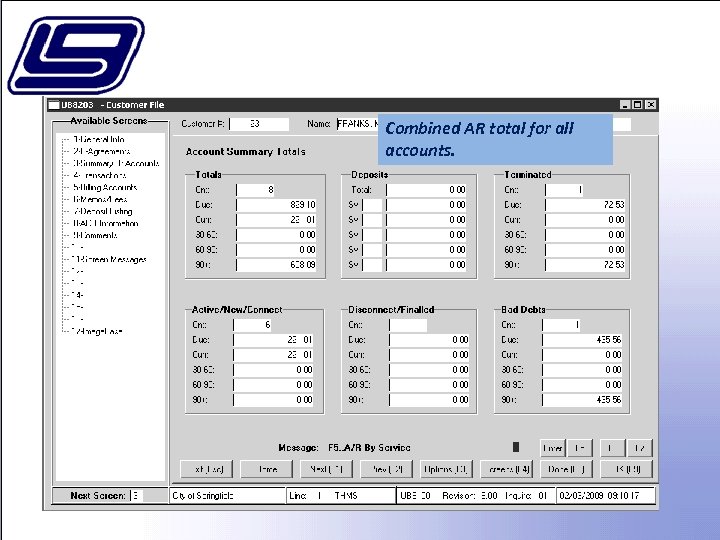This screenshot has width=720, height=540.
Task: Click the Terminated 60-90 amount field
Action: tap(585, 250)
